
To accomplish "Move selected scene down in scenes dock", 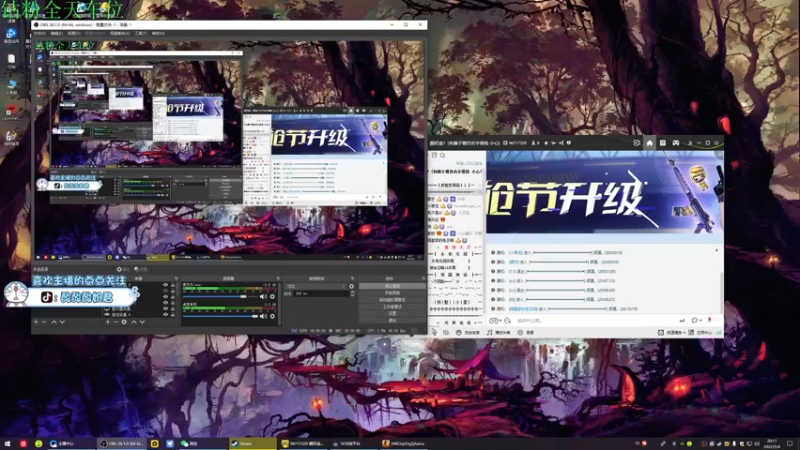I will coord(62,322).
